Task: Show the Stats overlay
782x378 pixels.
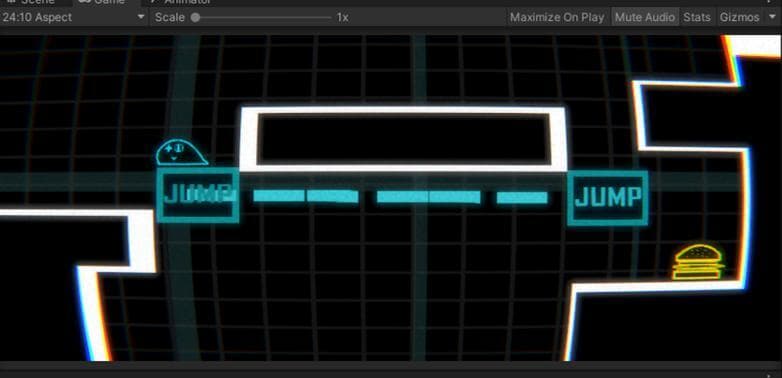Action: [697, 17]
